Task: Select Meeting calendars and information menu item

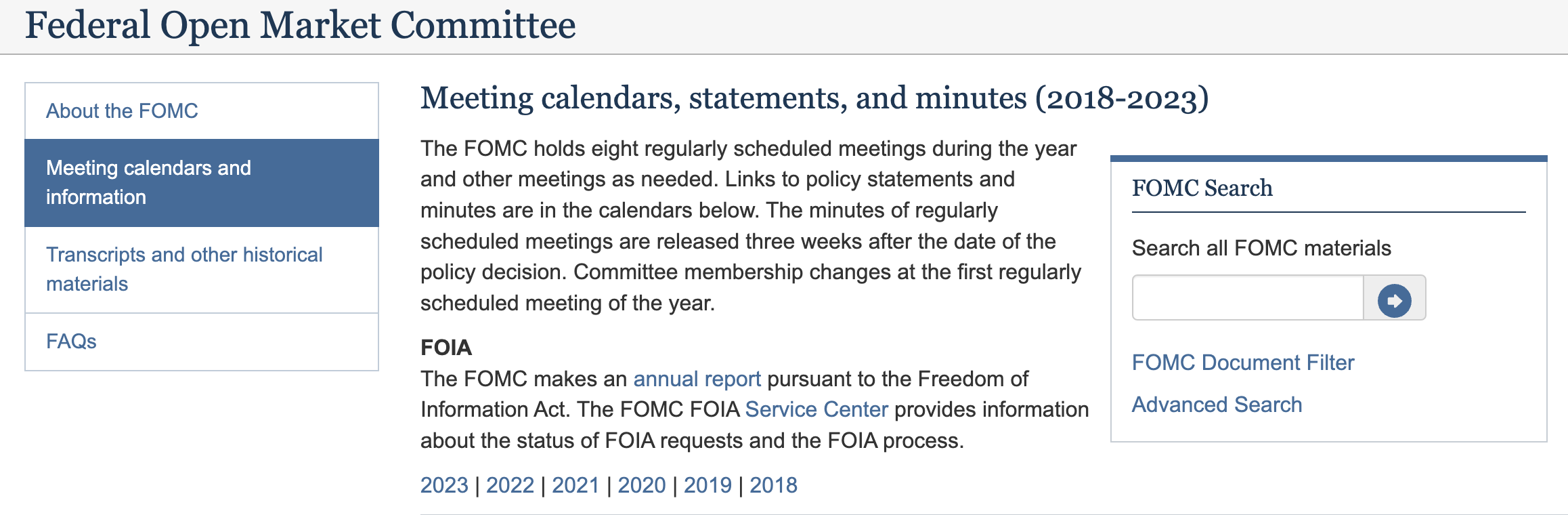Action: 148,182
